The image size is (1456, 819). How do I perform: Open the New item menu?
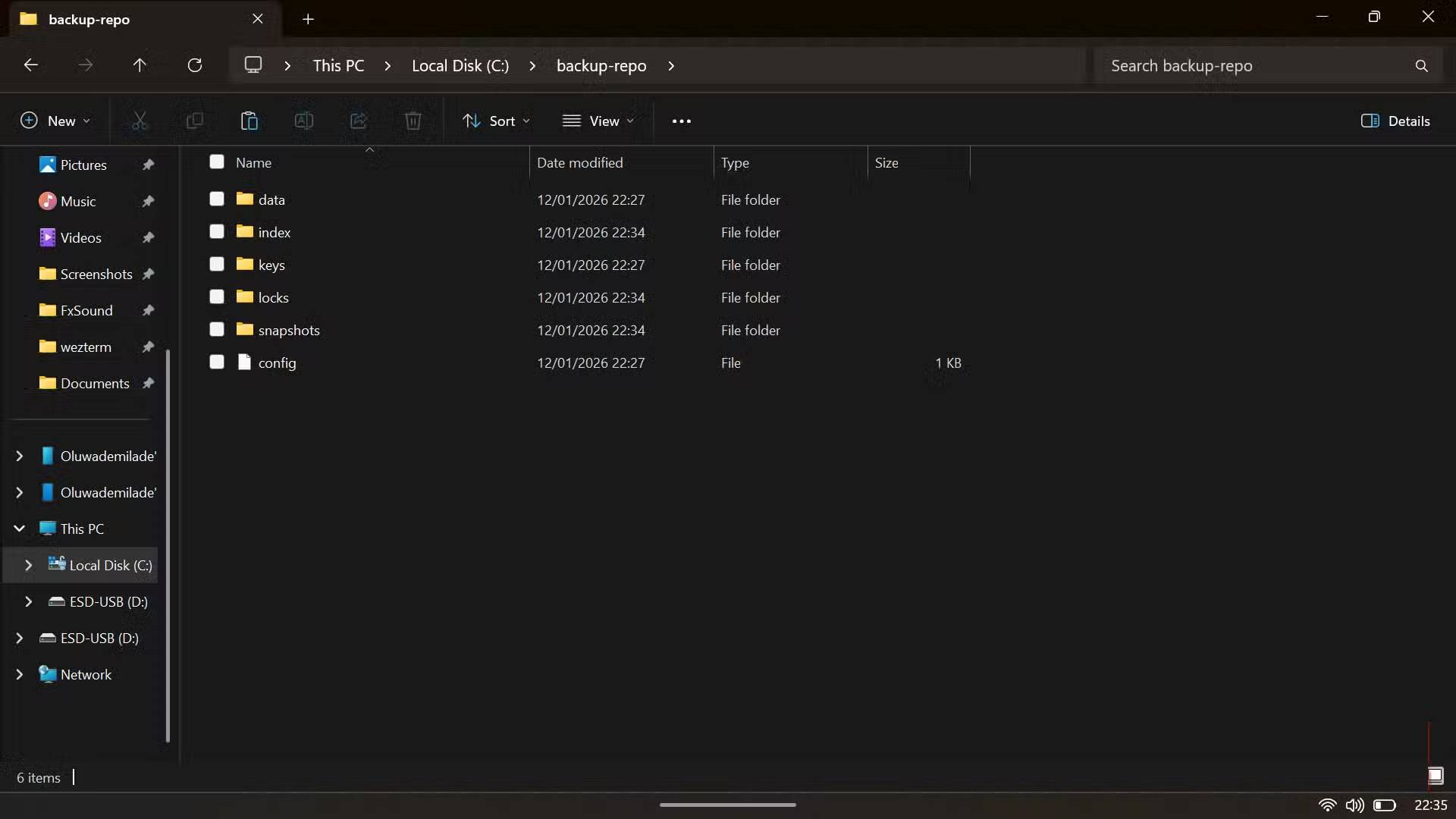point(55,121)
